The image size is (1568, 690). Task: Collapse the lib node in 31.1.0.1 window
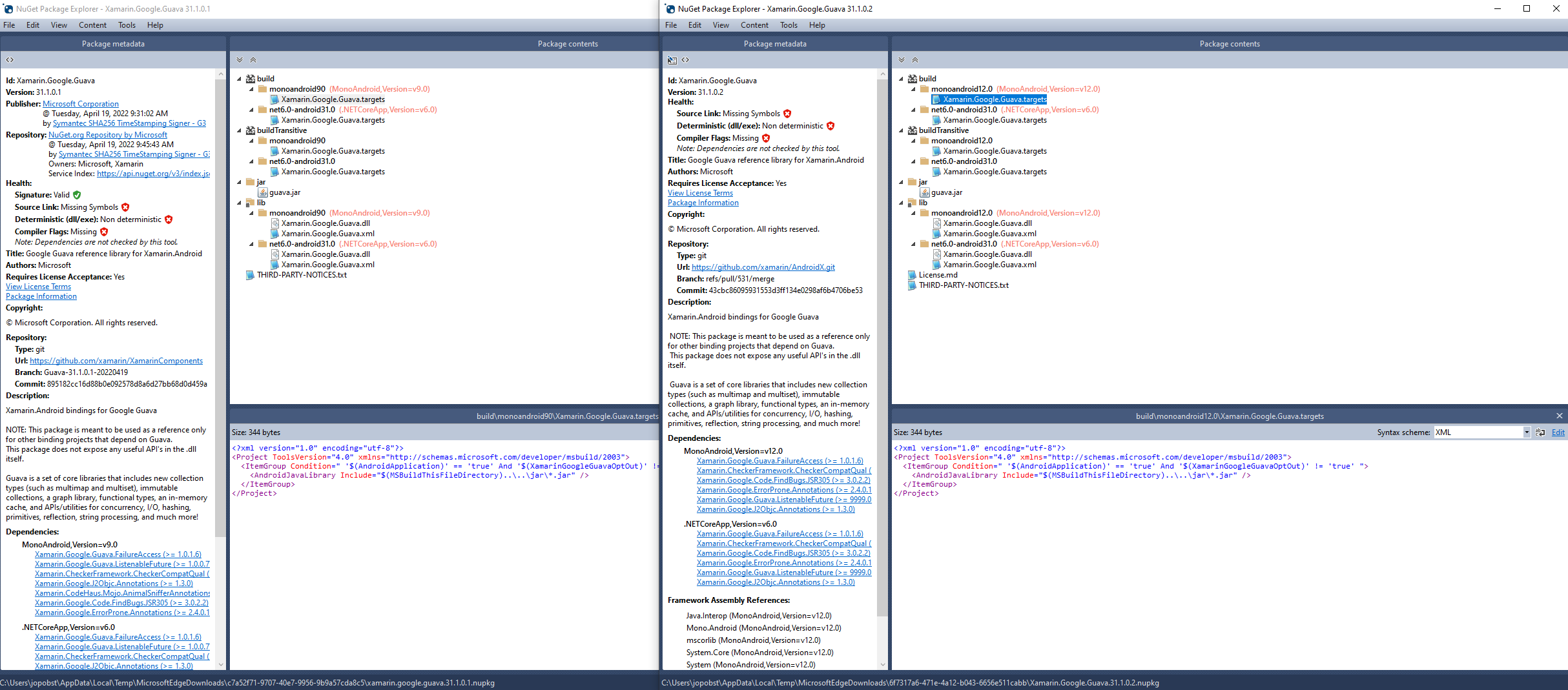click(239, 203)
